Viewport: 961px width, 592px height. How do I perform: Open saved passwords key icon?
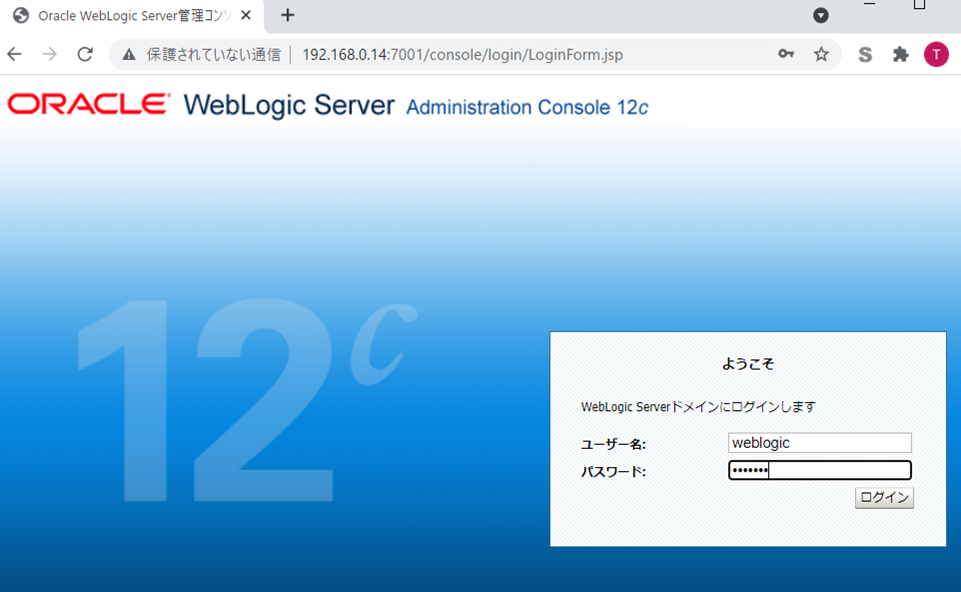(786, 55)
